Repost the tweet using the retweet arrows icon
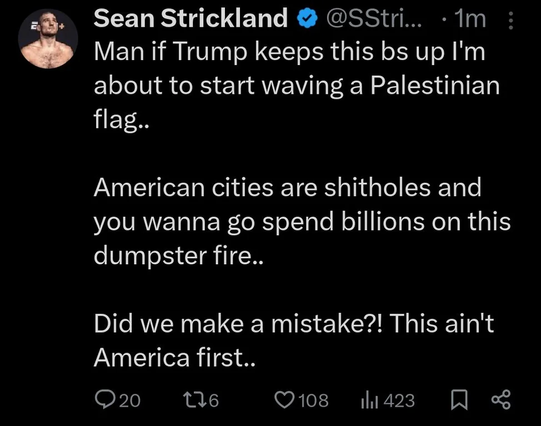Viewport: 541px width, 426px height. point(194,400)
